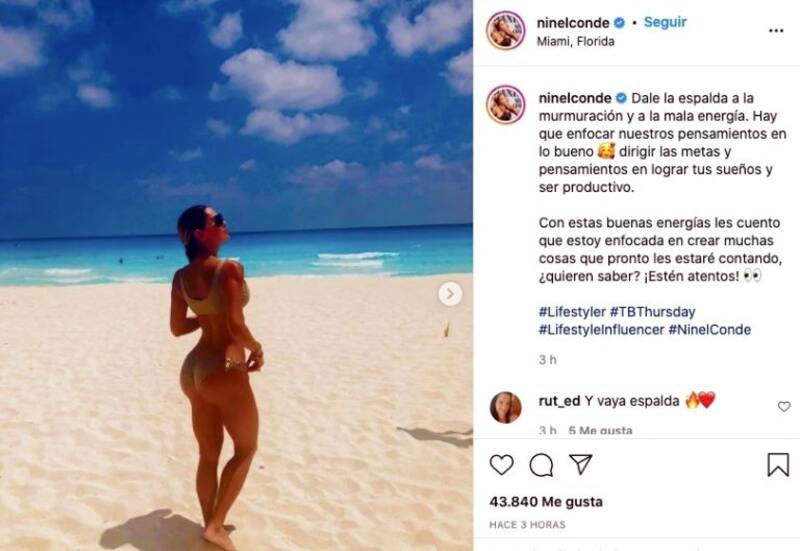Open rut_ed username in comment
Screen dimensions: 800x551
(x=559, y=402)
